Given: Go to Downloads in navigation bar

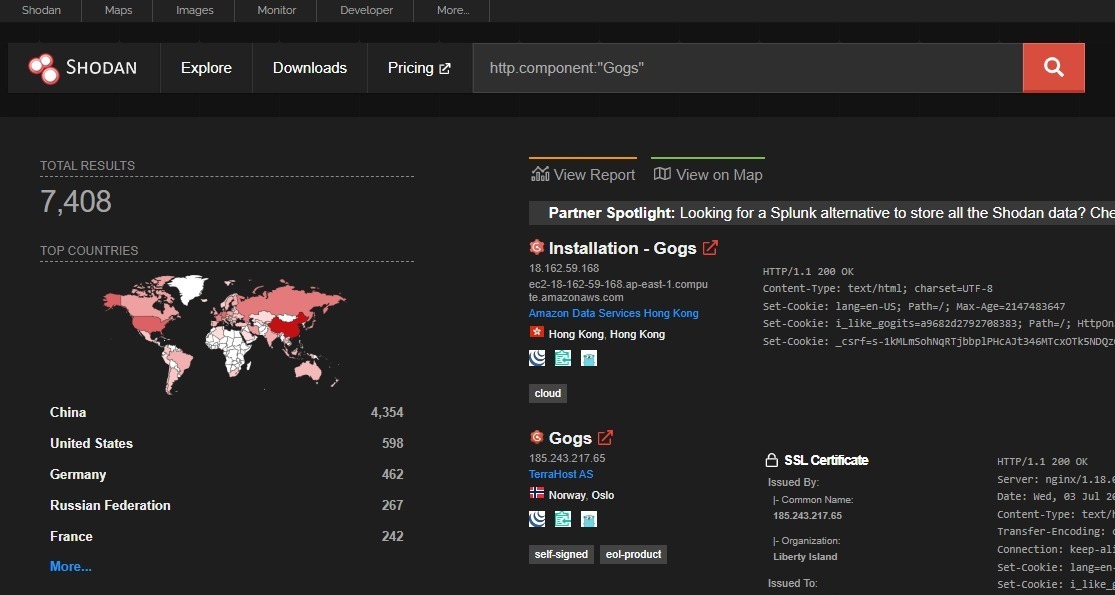Looking at the screenshot, I should (x=310, y=68).
